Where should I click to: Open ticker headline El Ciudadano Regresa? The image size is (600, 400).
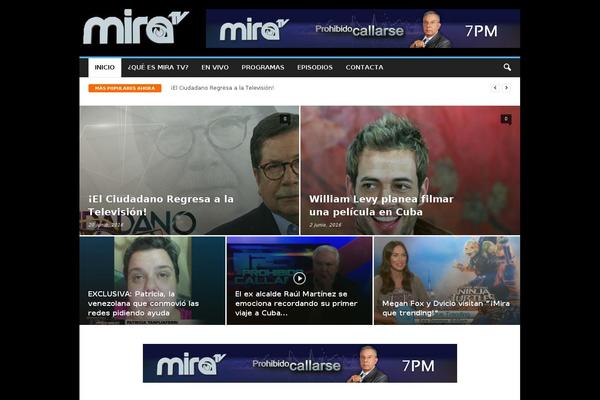point(222,88)
